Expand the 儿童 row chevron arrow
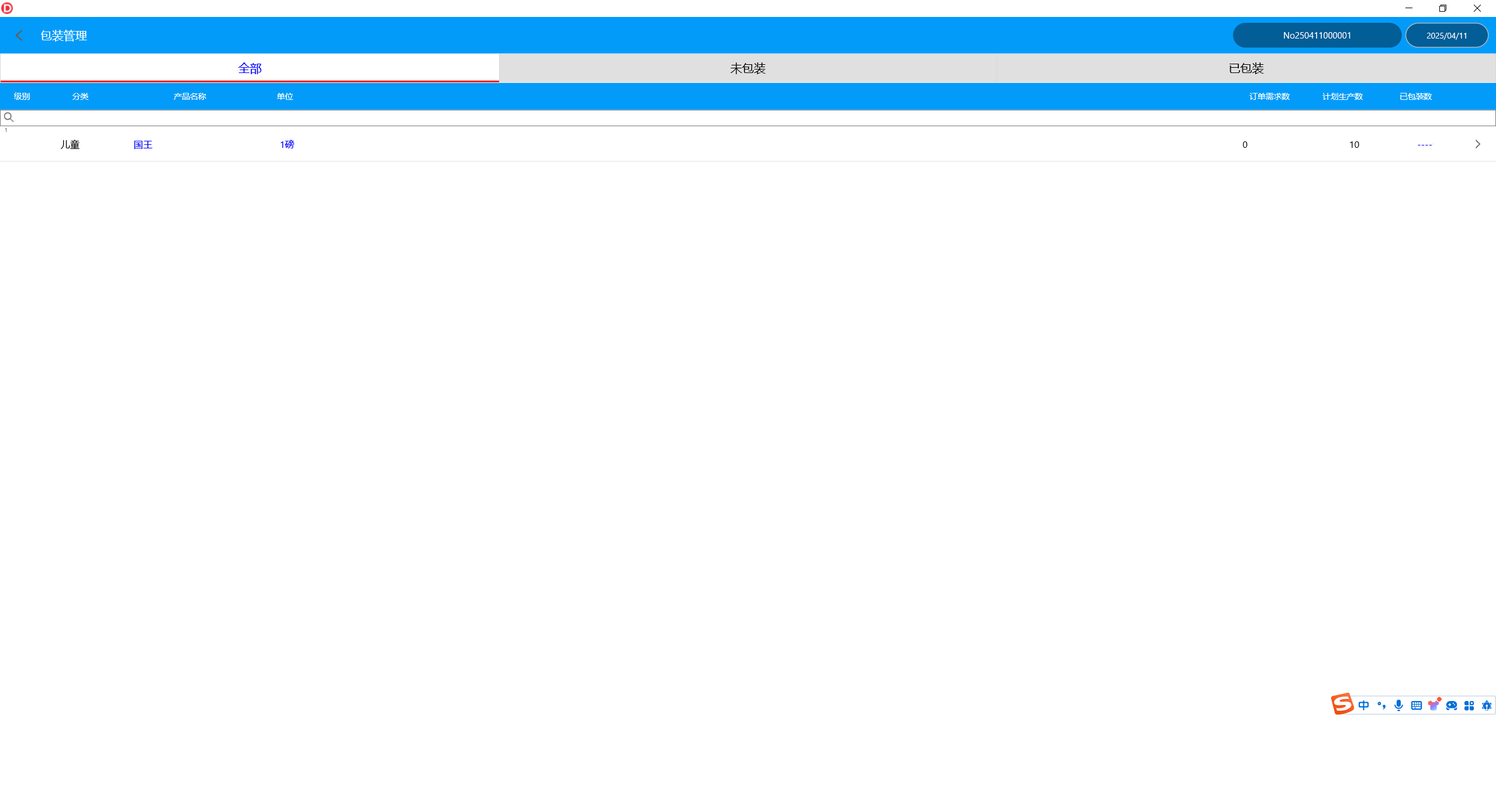Viewport: 1496px width, 812px height. 1478,144
